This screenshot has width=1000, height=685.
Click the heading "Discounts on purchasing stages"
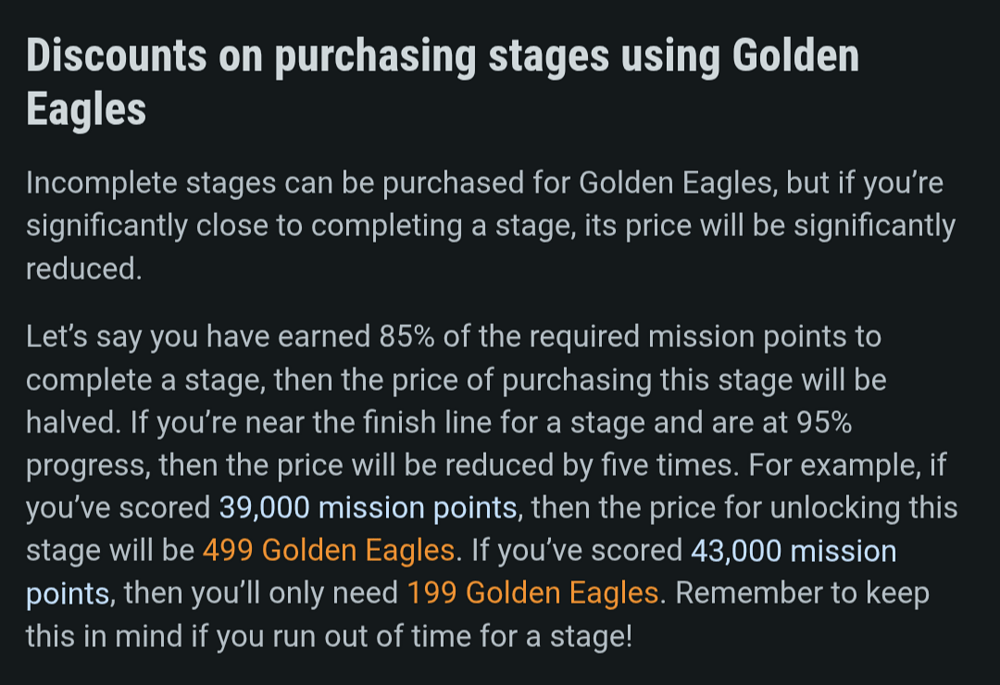318,56
